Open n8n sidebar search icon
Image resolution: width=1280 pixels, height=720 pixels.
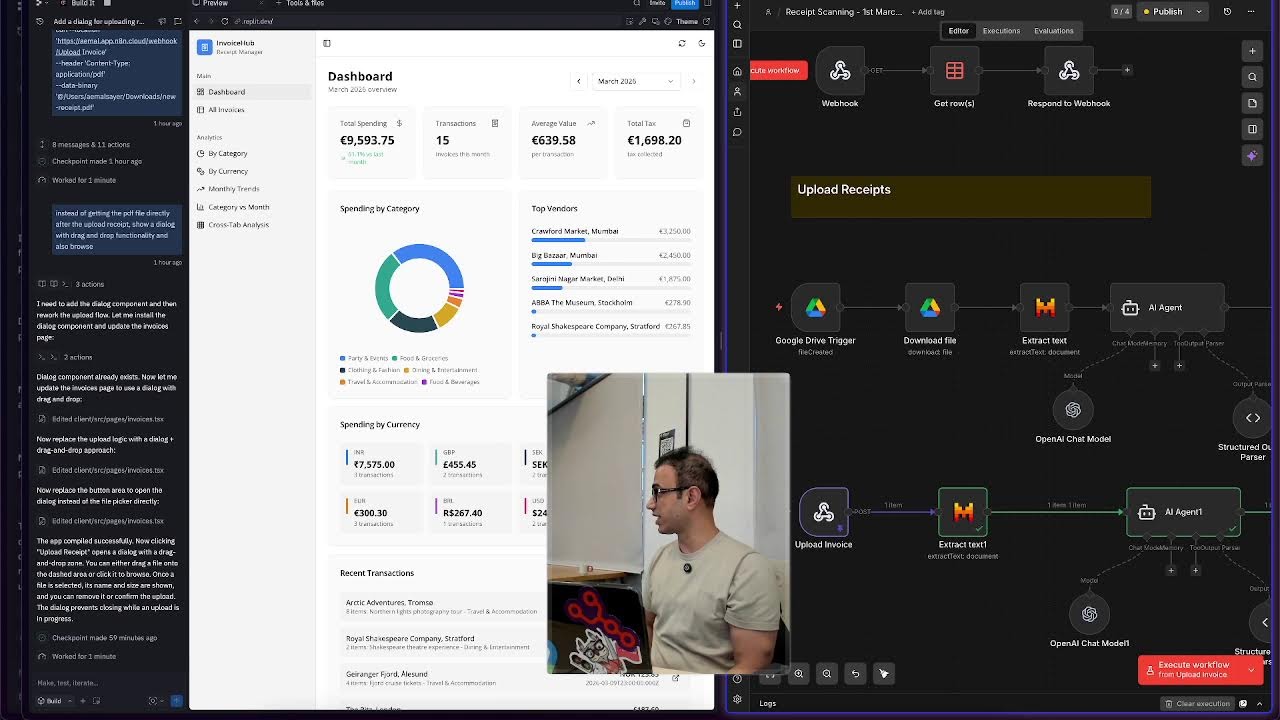click(x=737, y=24)
